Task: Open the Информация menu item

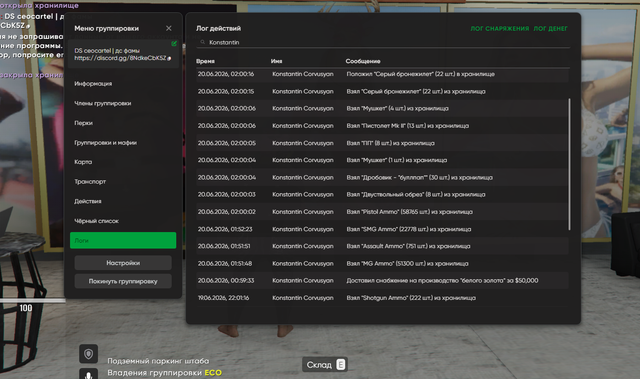Action: coord(93,84)
